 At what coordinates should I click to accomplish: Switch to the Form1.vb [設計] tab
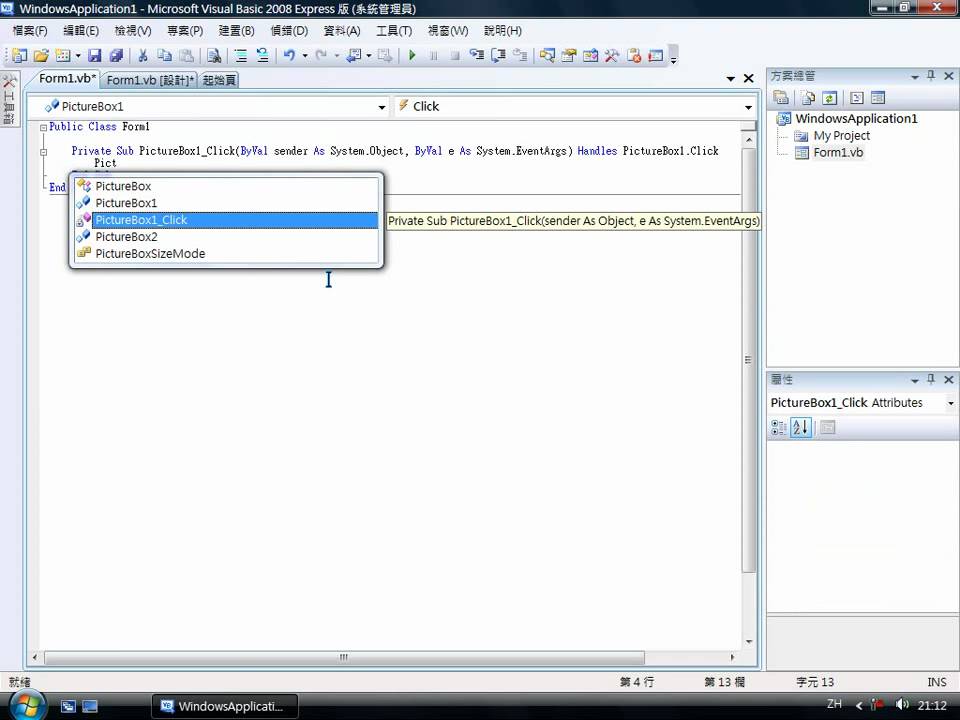point(151,80)
